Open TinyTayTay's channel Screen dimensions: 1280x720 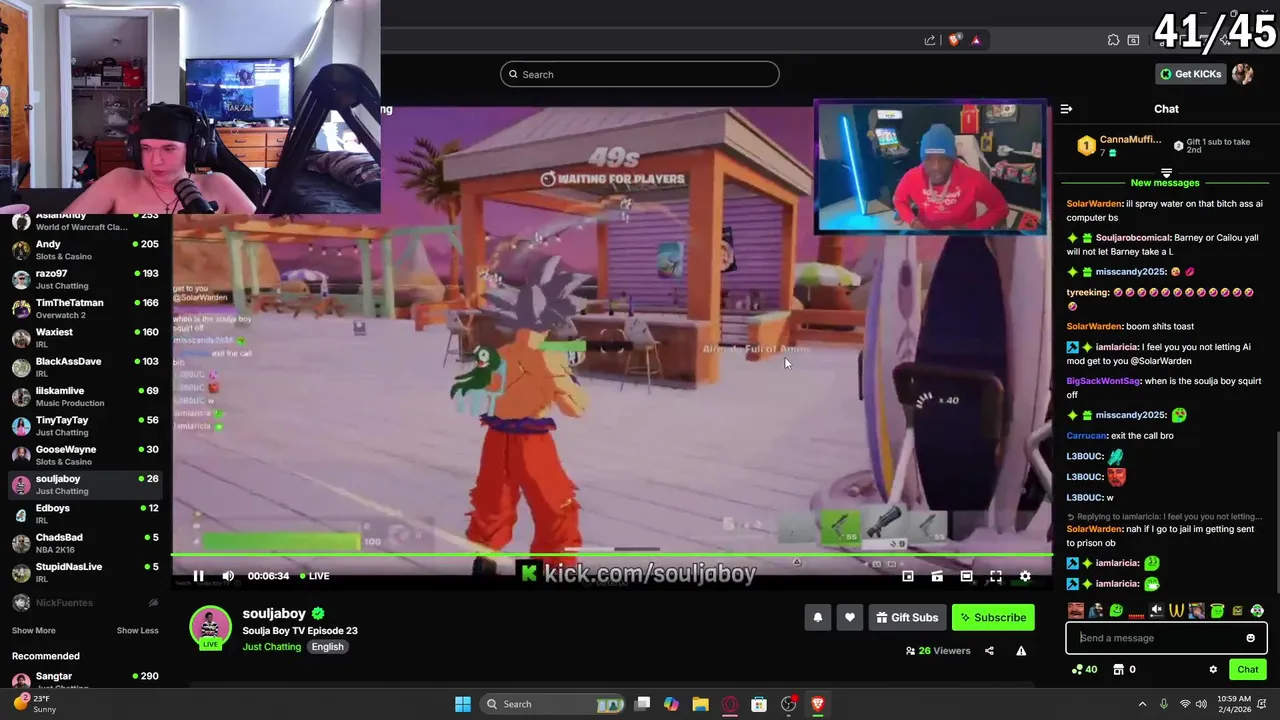85,426
